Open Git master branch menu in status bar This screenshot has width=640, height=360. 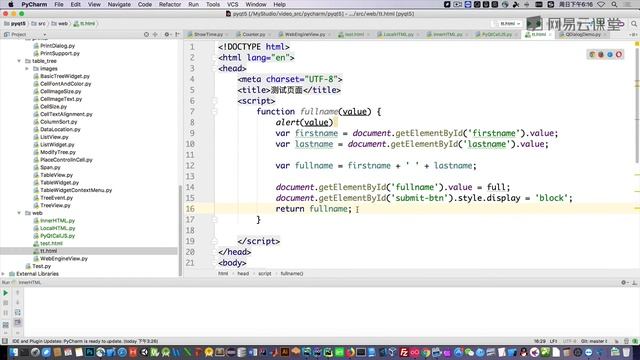[594, 341]
